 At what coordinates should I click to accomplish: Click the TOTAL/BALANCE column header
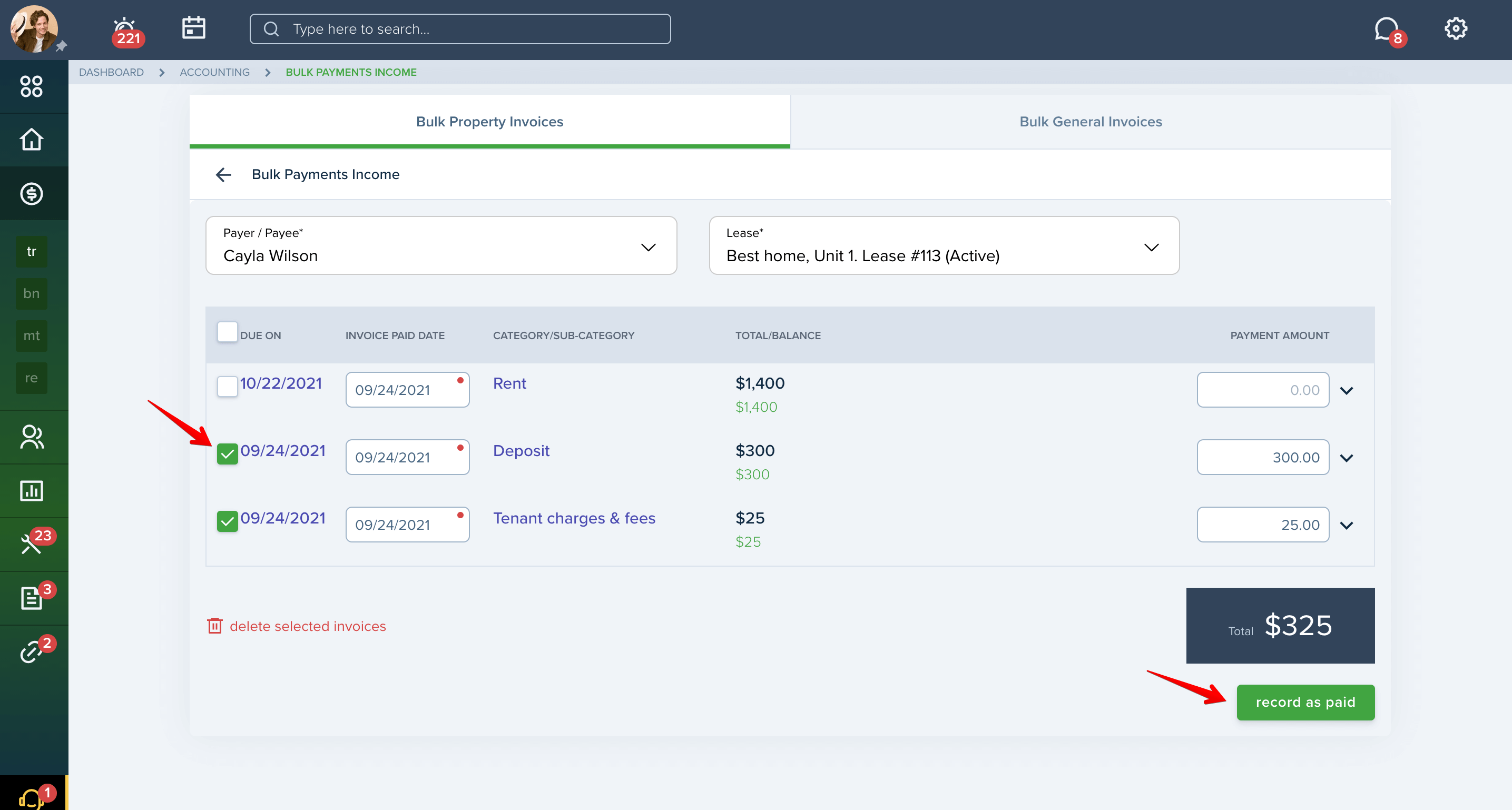click(778, 335)
